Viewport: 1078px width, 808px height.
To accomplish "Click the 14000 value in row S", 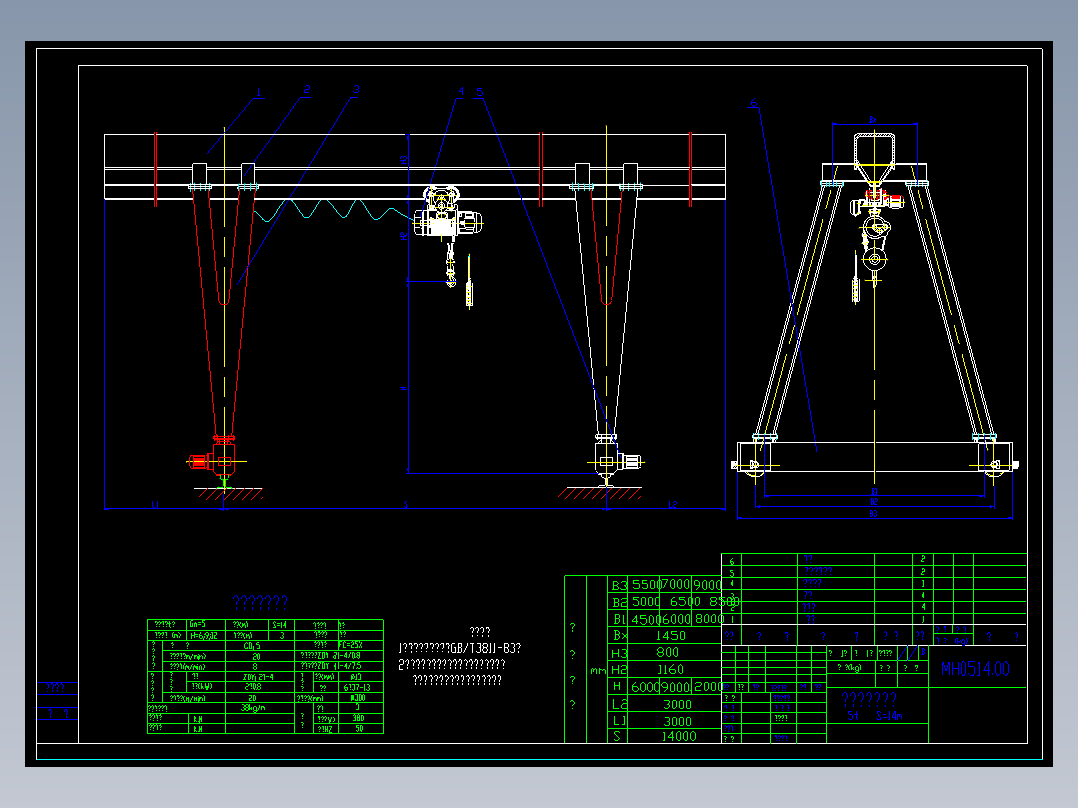I will coord(679,736).
